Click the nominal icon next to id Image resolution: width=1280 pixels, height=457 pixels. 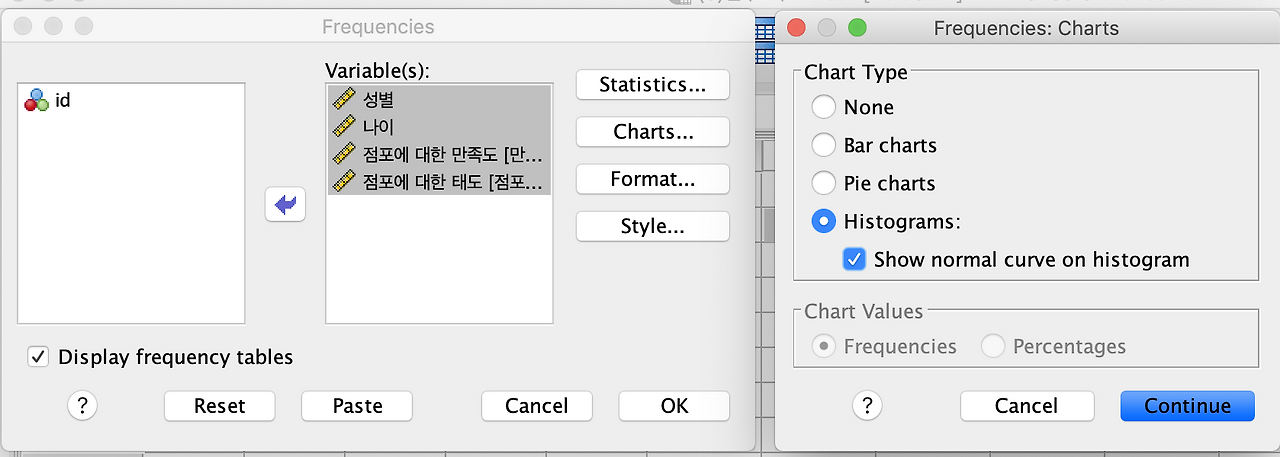coord(36,99)
